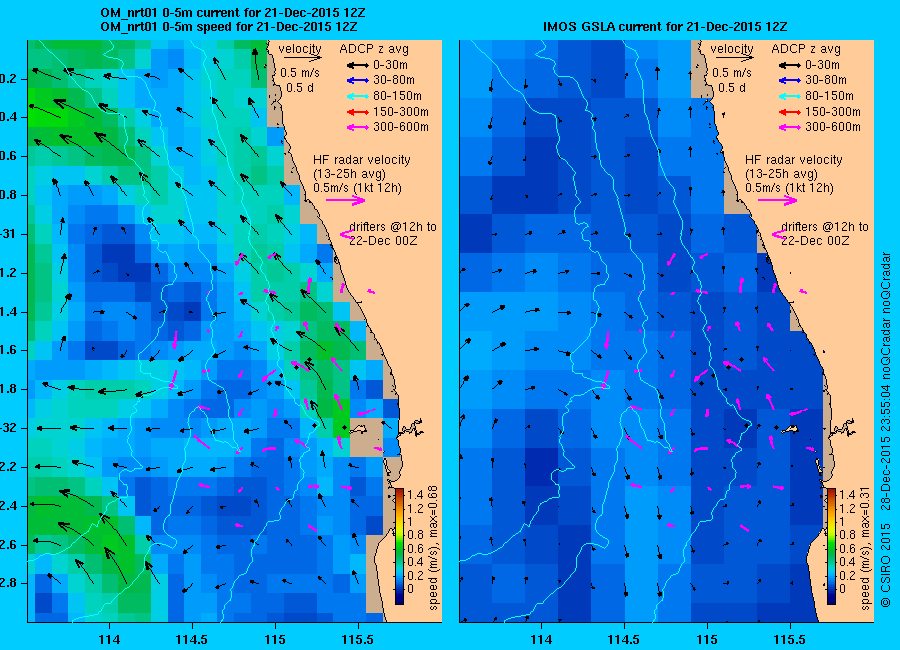Viewport: 900px width, 650px height.
Task: Click the magenta HF radar arrow, right panel
Action: point(778,200)
